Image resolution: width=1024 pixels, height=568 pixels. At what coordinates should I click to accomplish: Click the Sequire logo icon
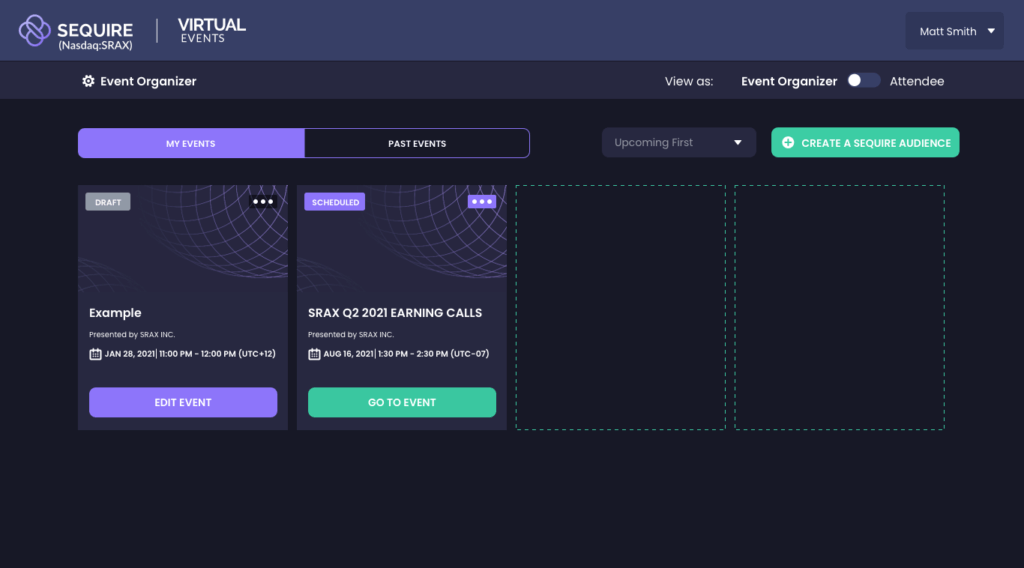click(x=34, y=31)
